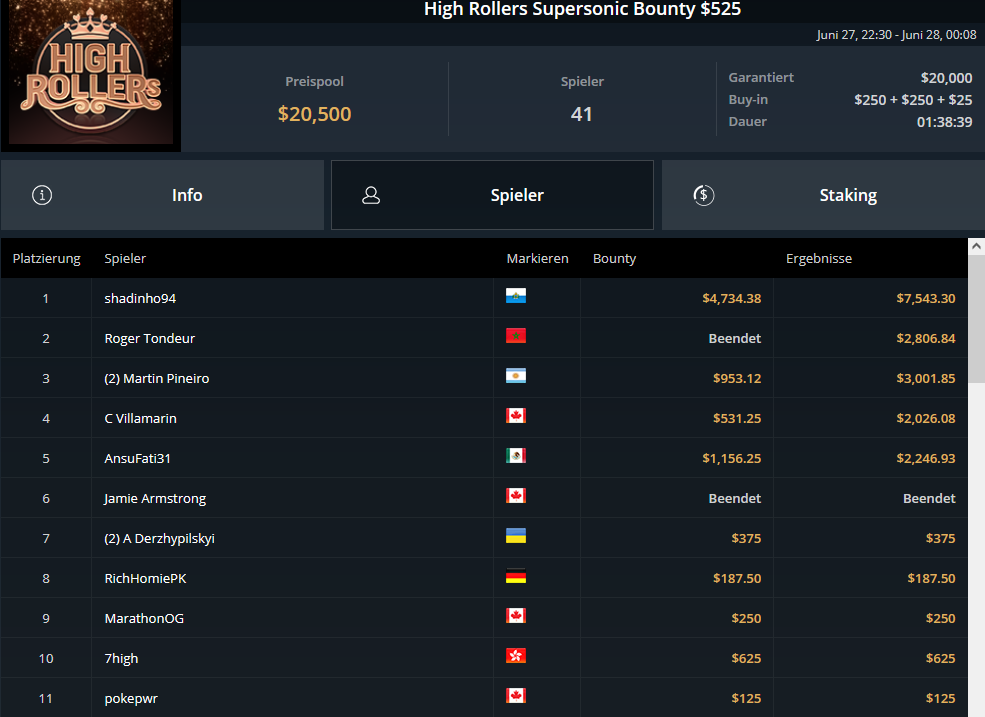
Task: Sort by Bounty column header
Action: (614, 258)
